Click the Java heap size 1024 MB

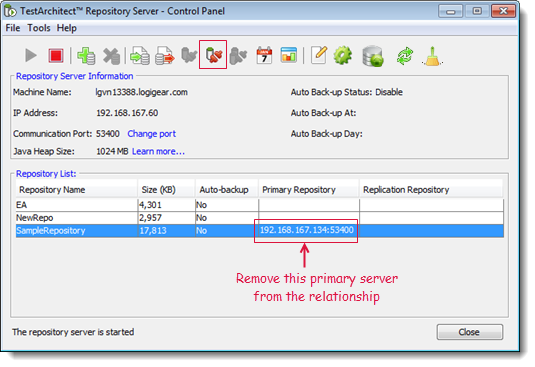(112, 151)
